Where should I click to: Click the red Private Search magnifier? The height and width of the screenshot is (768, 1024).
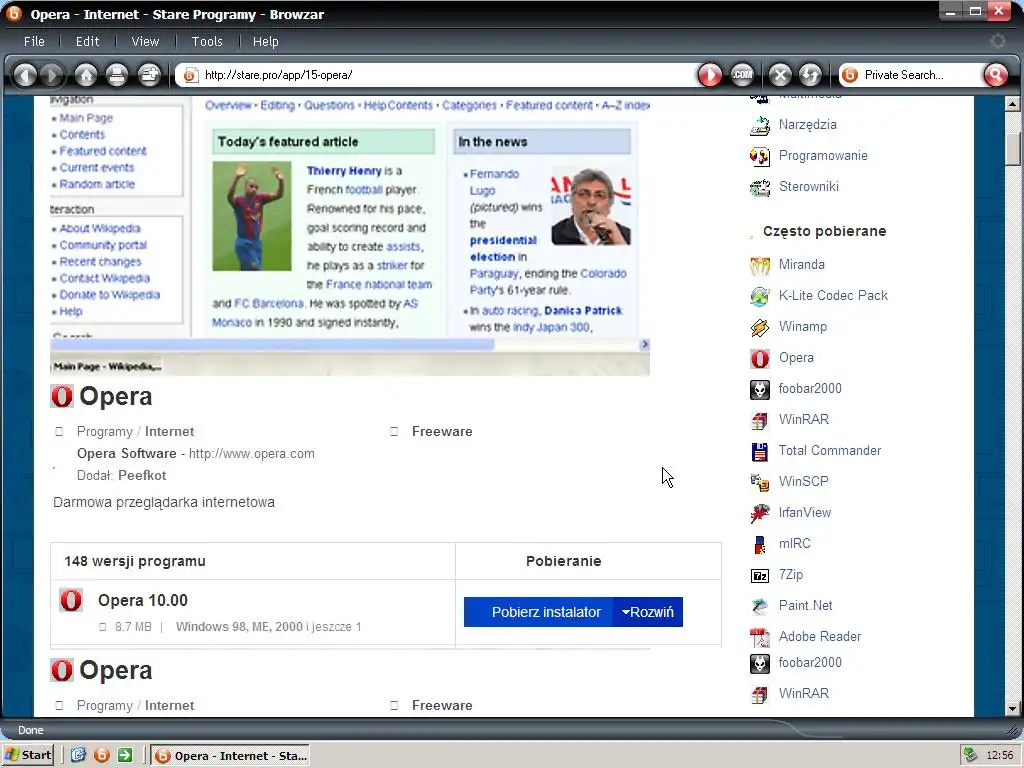click(996, 75)
